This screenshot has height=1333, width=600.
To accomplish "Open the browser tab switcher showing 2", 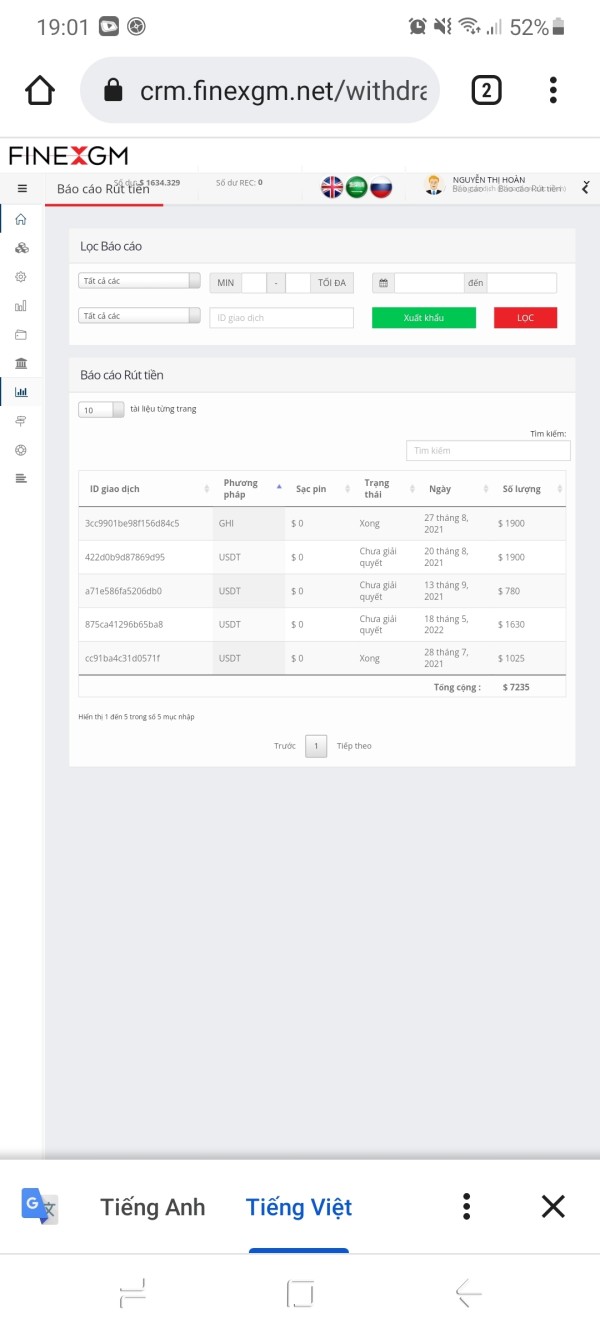I will click(486, 91).
